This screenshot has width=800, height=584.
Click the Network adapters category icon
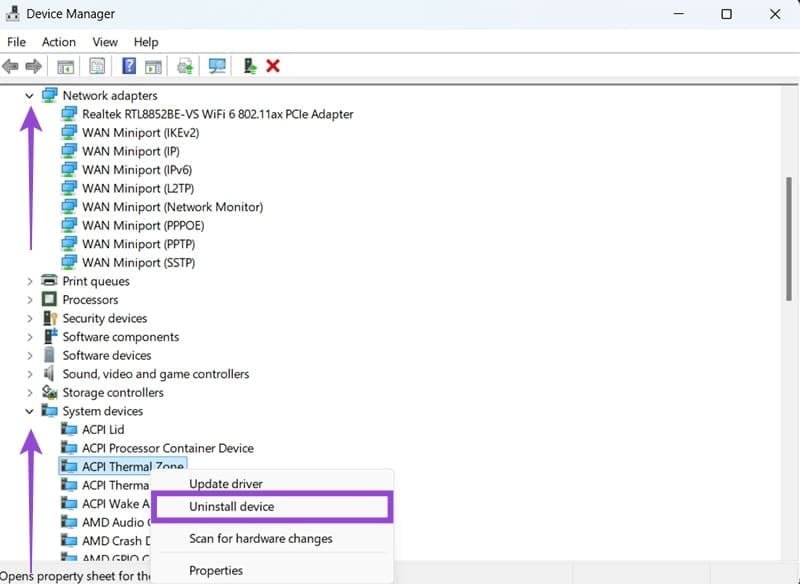click(x=51, y=95)
